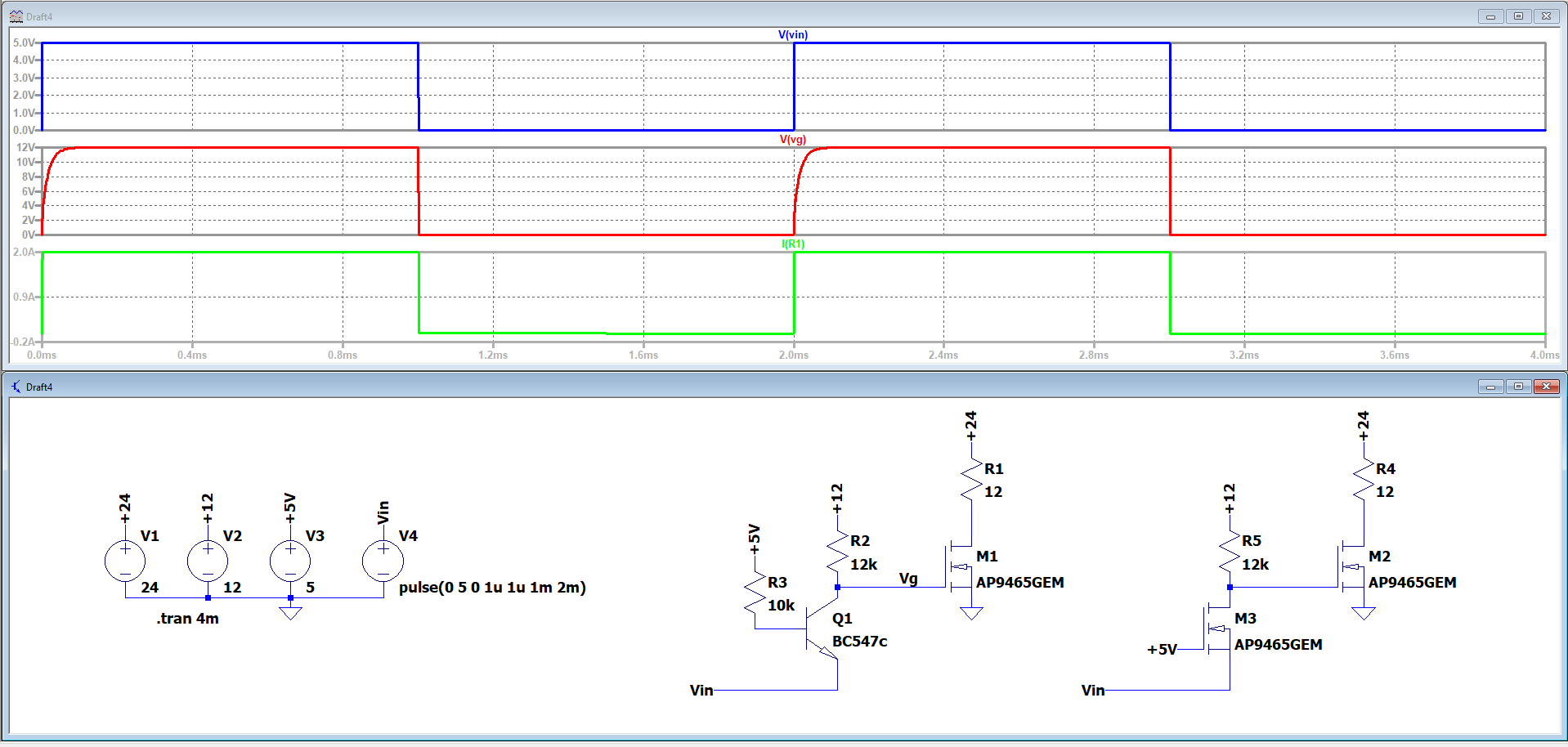Click the 12V vertical axis label
Image resolution: width=1568 pixels, height=747 pixels.
(x=25, y=147)
